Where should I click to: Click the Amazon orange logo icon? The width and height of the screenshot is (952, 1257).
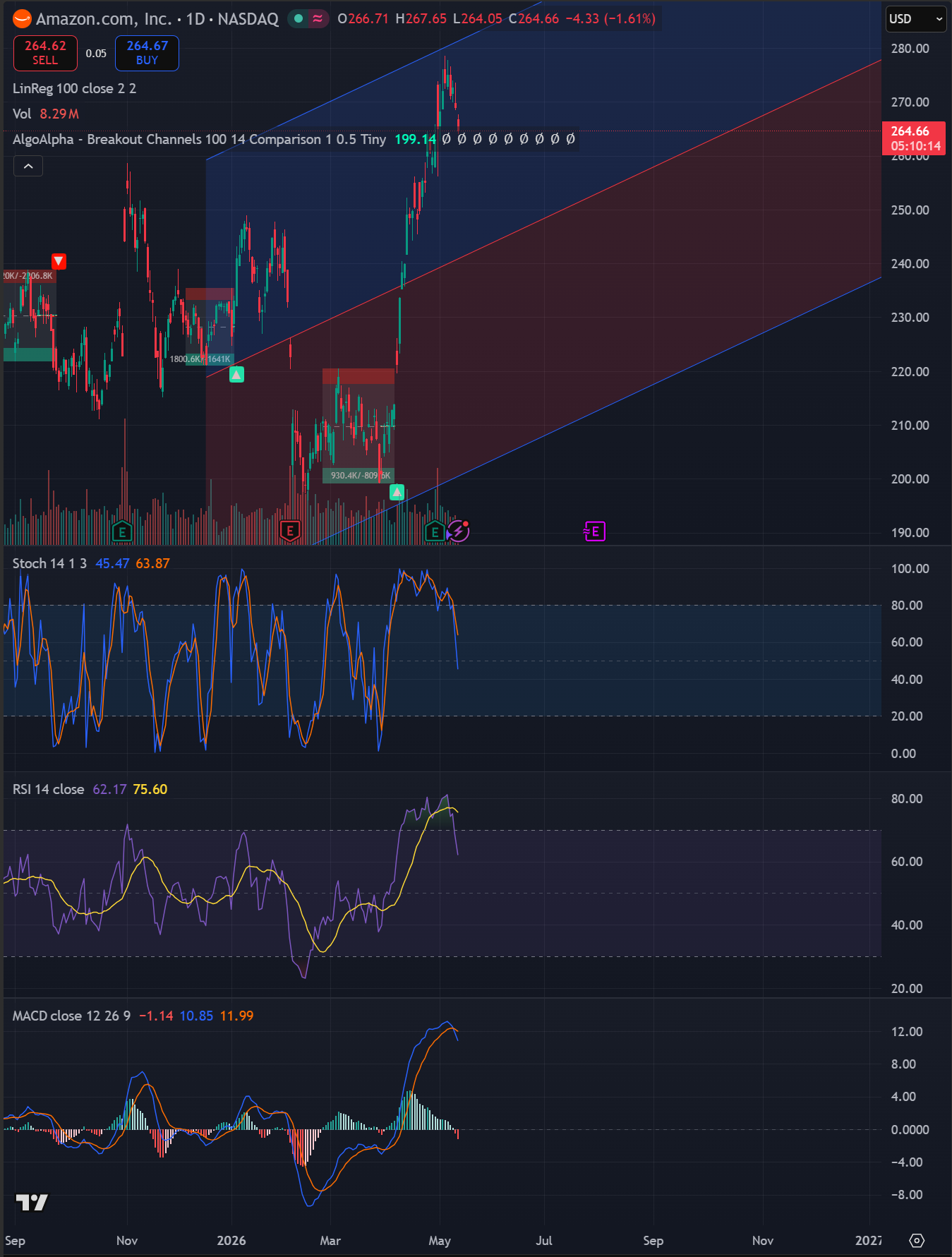click(x=22, y=19)
